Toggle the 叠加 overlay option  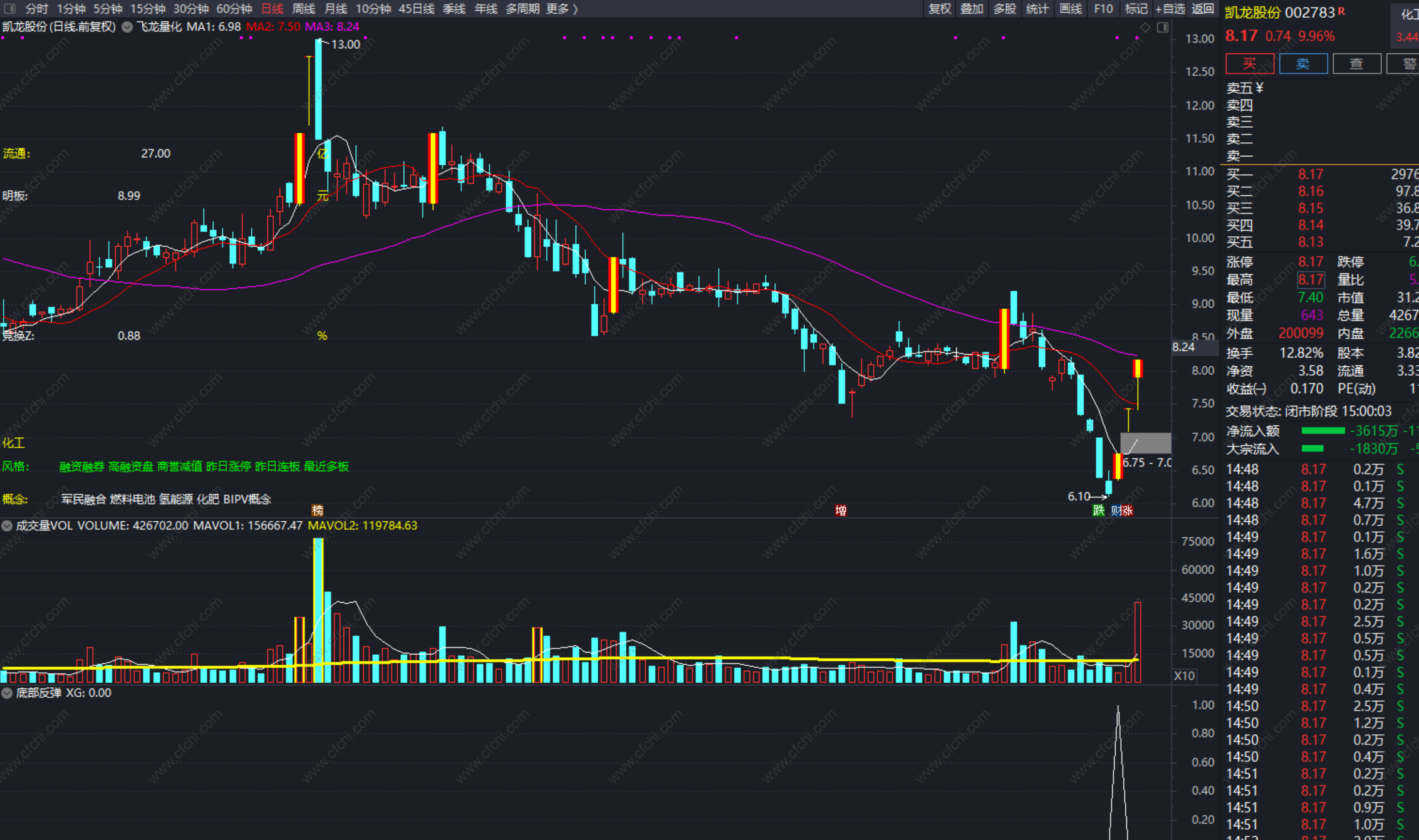972,9
